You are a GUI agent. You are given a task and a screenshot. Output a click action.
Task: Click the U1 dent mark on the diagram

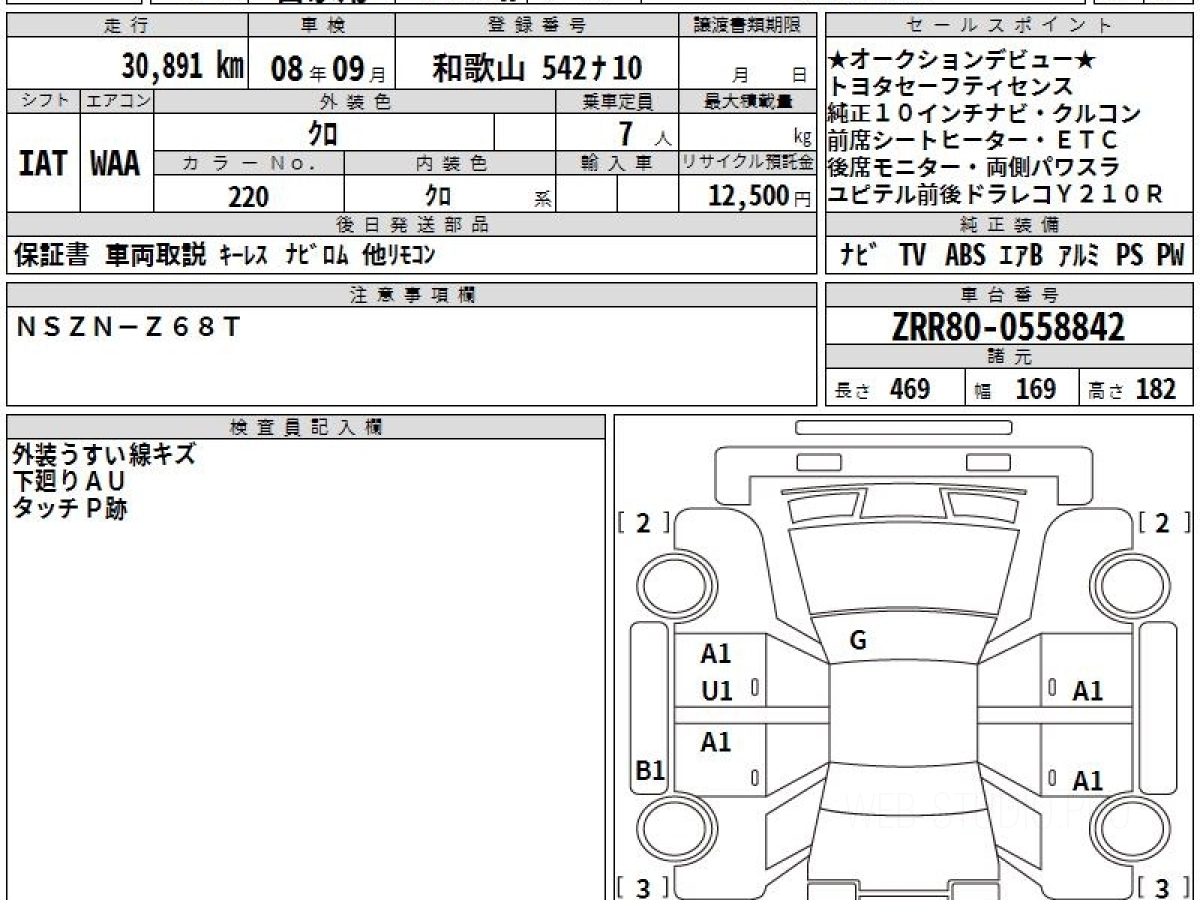716,690
